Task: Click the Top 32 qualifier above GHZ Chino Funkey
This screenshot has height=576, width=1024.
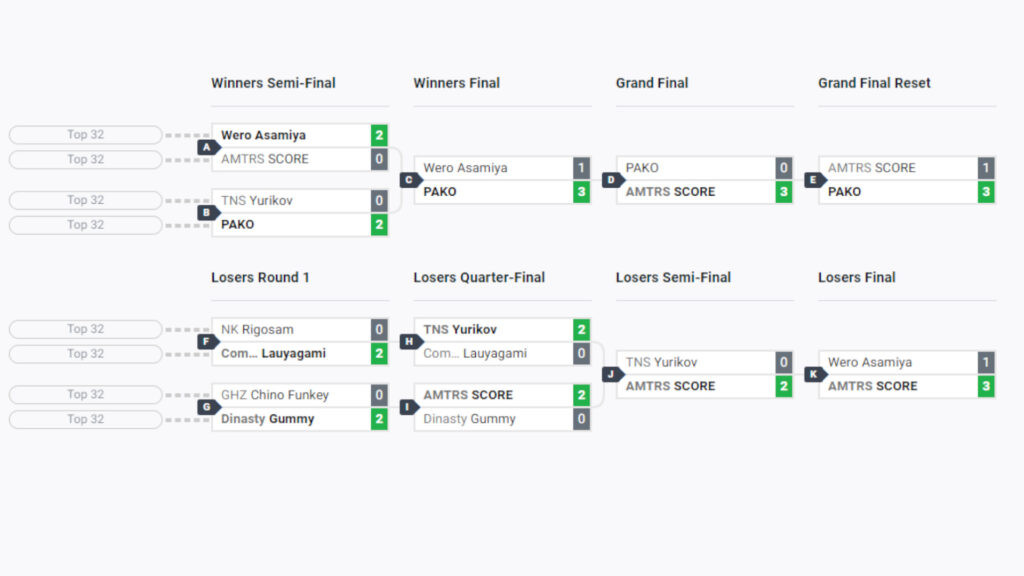Action: click(x=85, y=394)
